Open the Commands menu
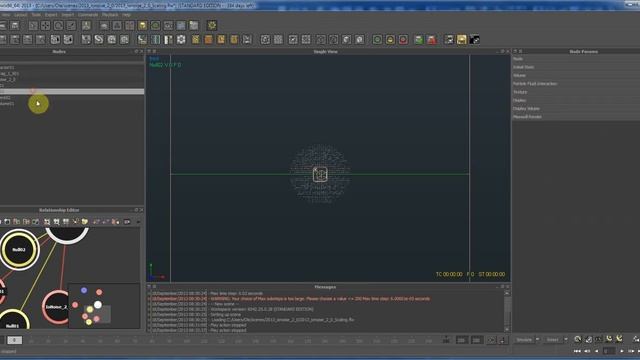The width and height of the screenshot is (640, 360). point(88,15)
